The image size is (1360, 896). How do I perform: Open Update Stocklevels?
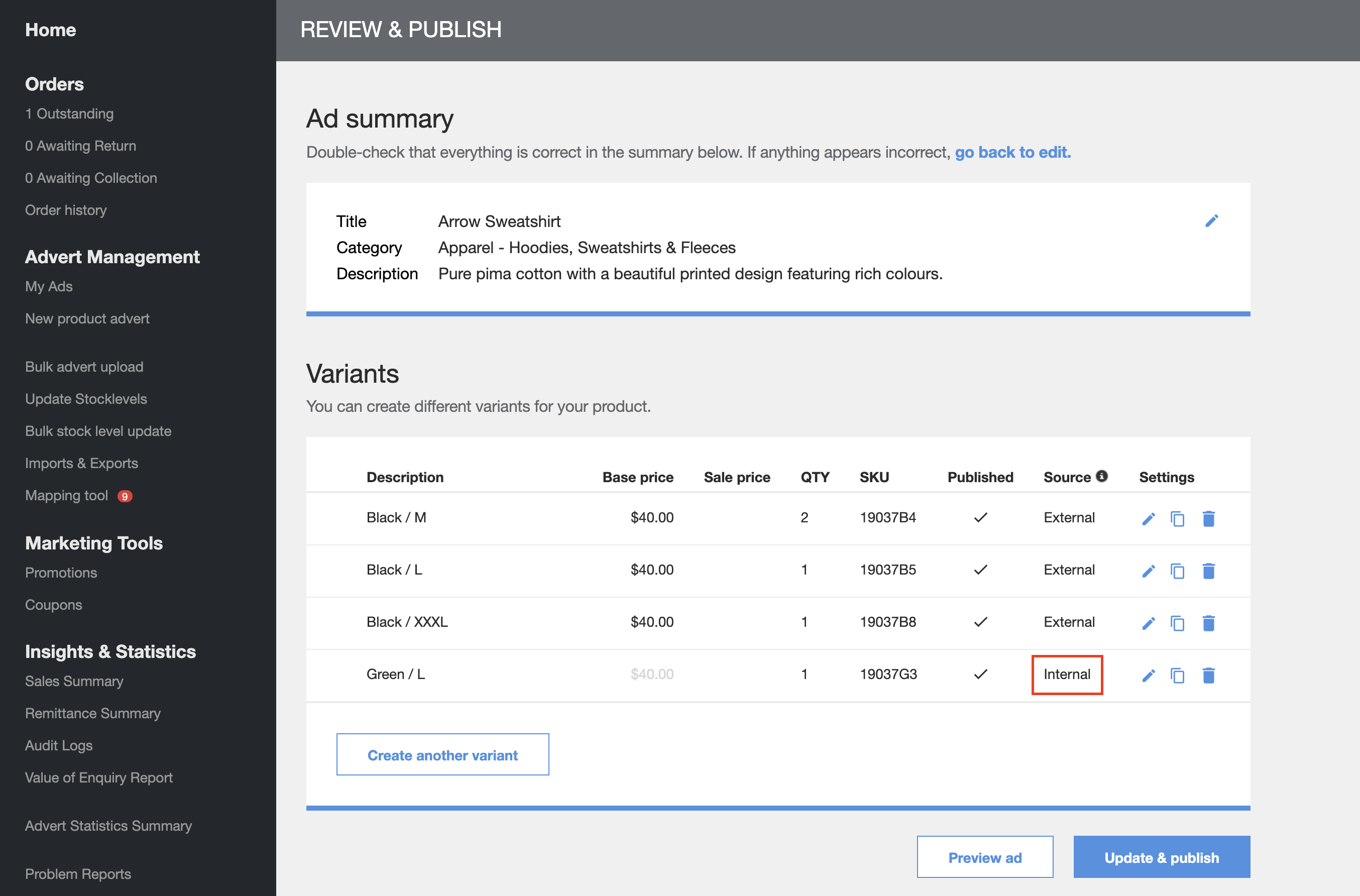[x=86, y=399]
